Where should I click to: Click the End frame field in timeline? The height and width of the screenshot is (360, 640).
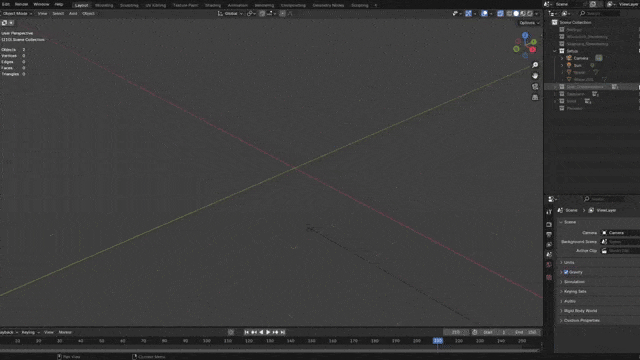526,332
